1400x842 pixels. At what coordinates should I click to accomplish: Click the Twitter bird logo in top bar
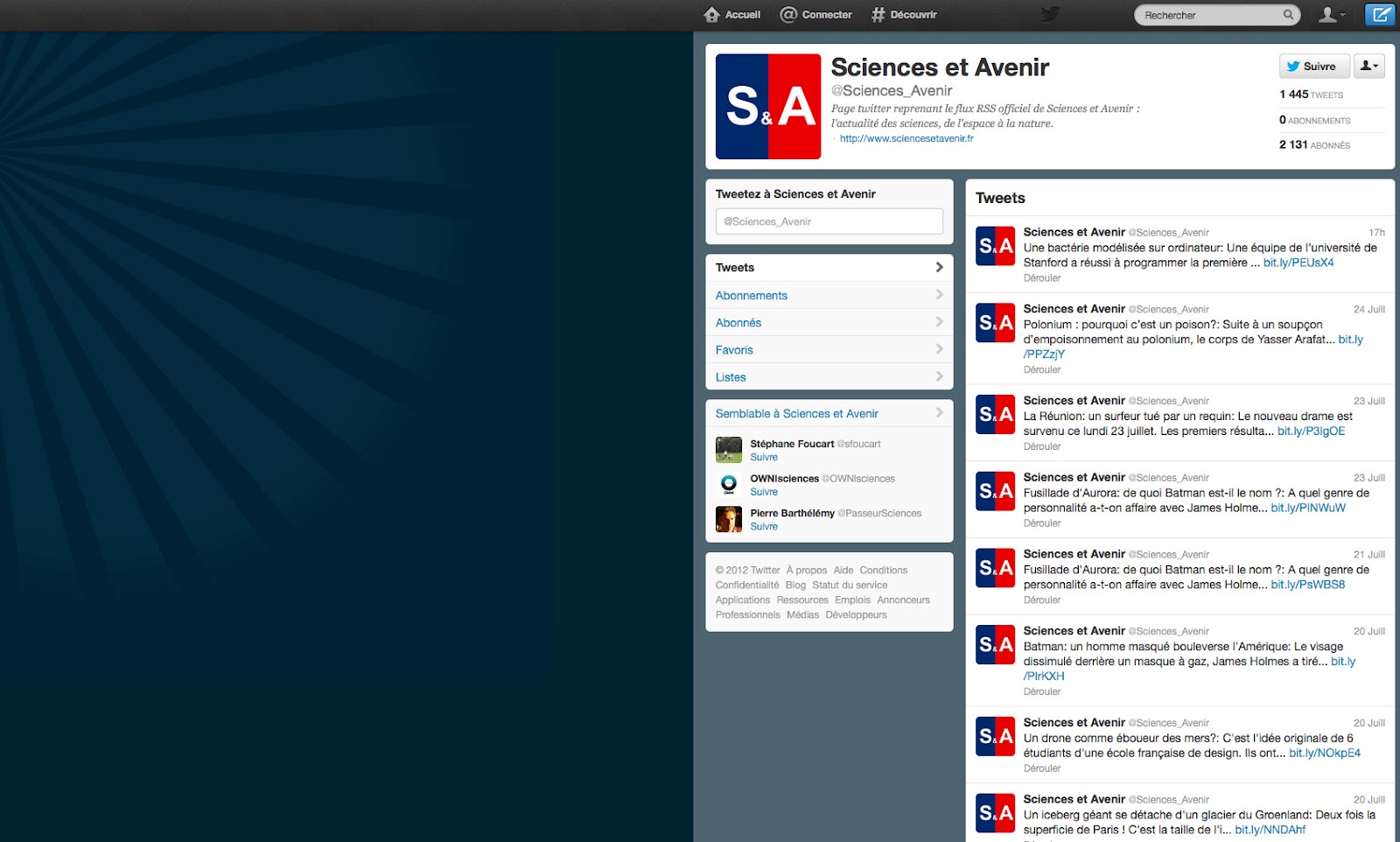tap(1050, 14)
